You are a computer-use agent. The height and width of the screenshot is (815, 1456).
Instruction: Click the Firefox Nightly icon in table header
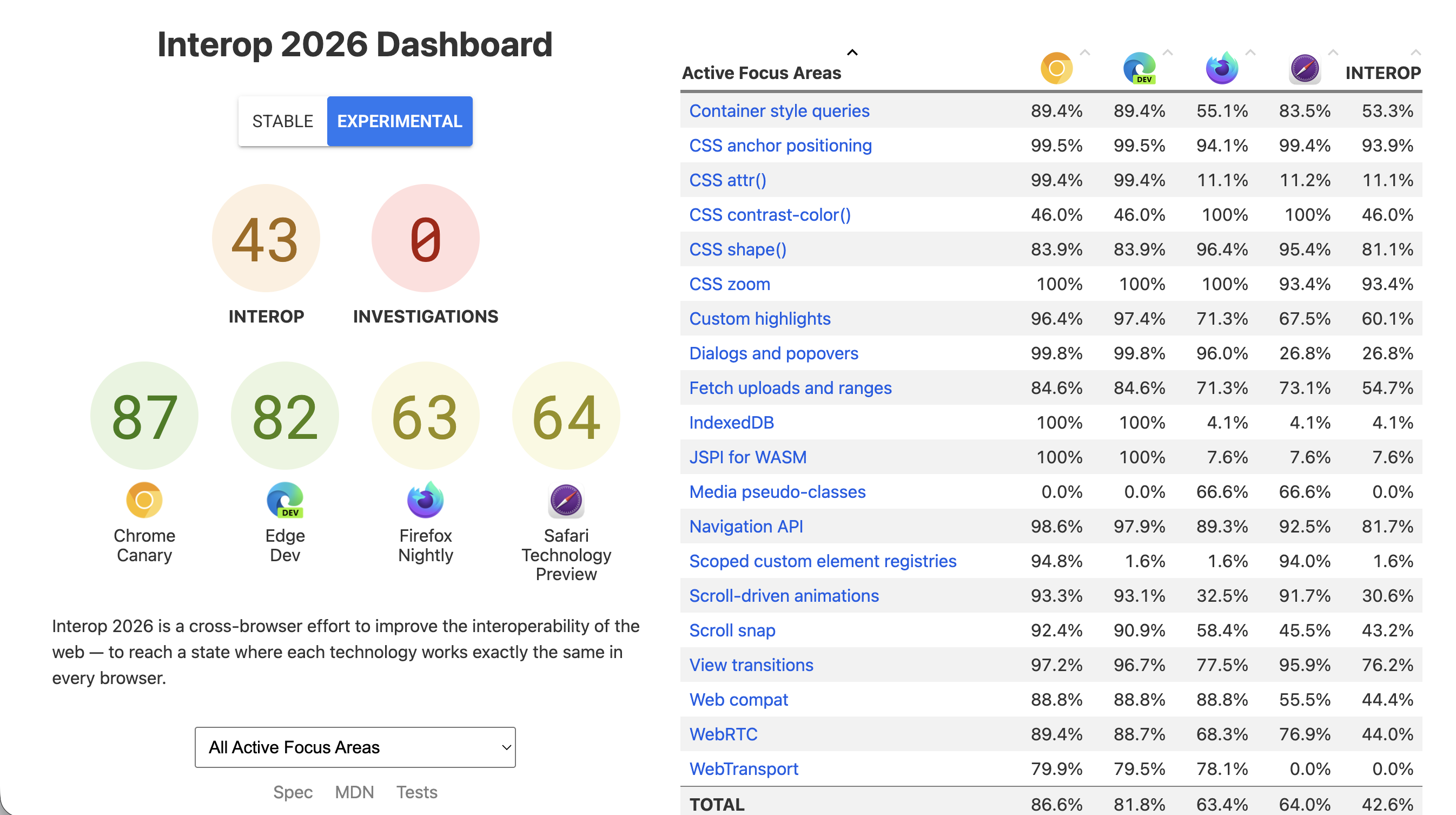pyautogui.click(x=1221, y=68)
